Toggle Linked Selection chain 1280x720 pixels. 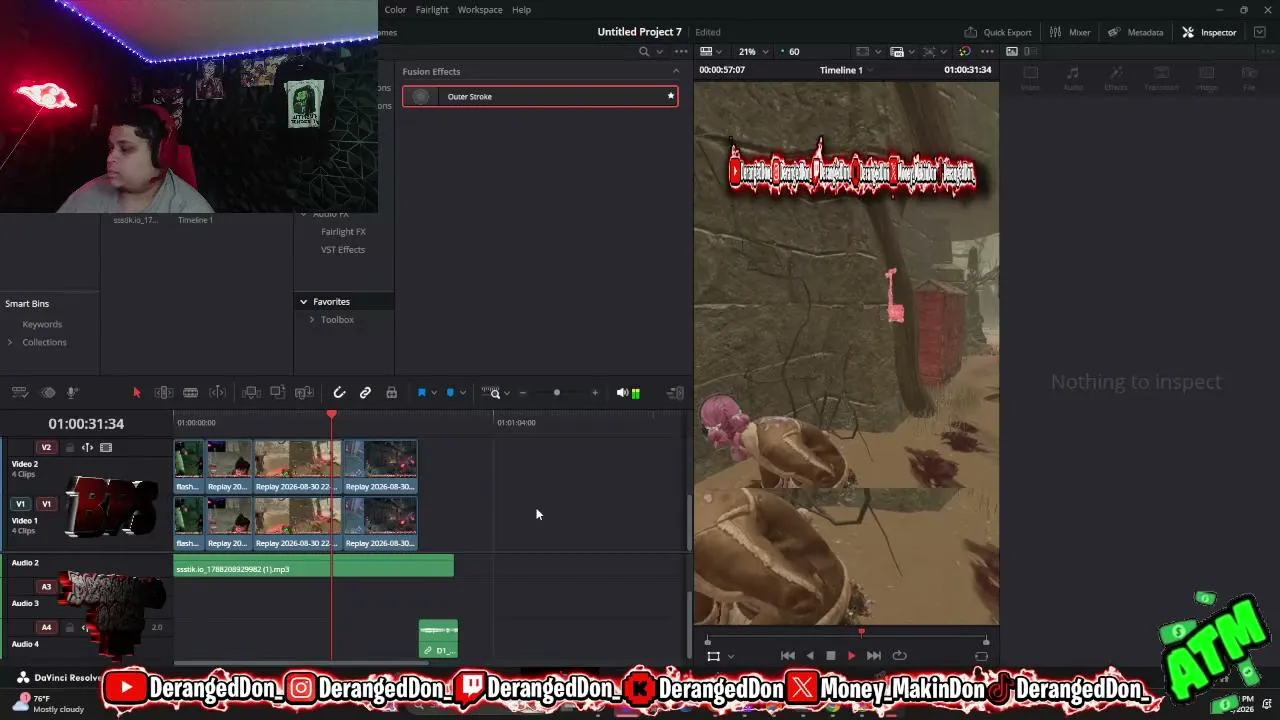[x=365, y=393]
